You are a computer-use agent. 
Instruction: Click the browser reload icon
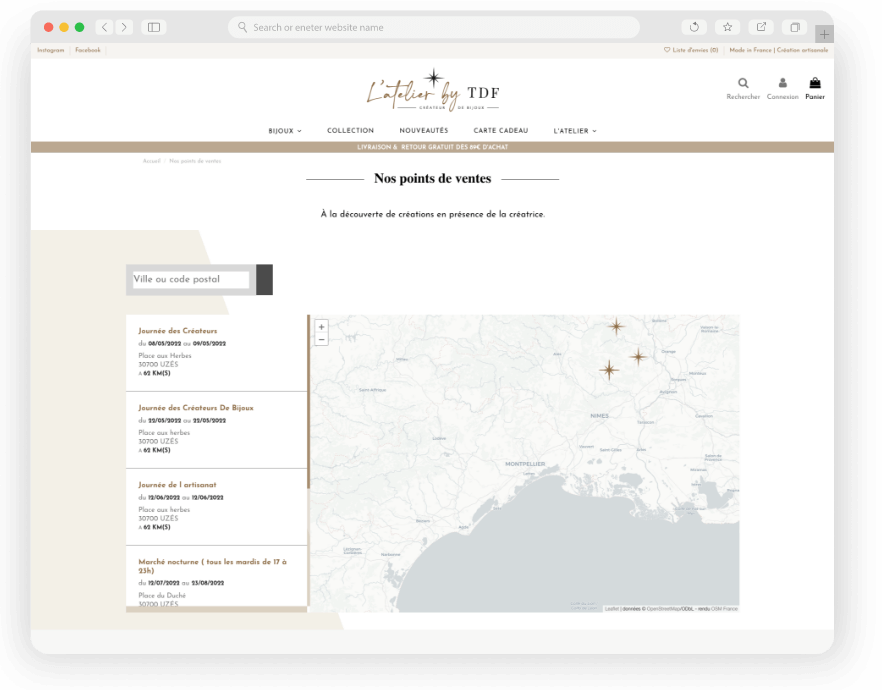pos(694,27)
